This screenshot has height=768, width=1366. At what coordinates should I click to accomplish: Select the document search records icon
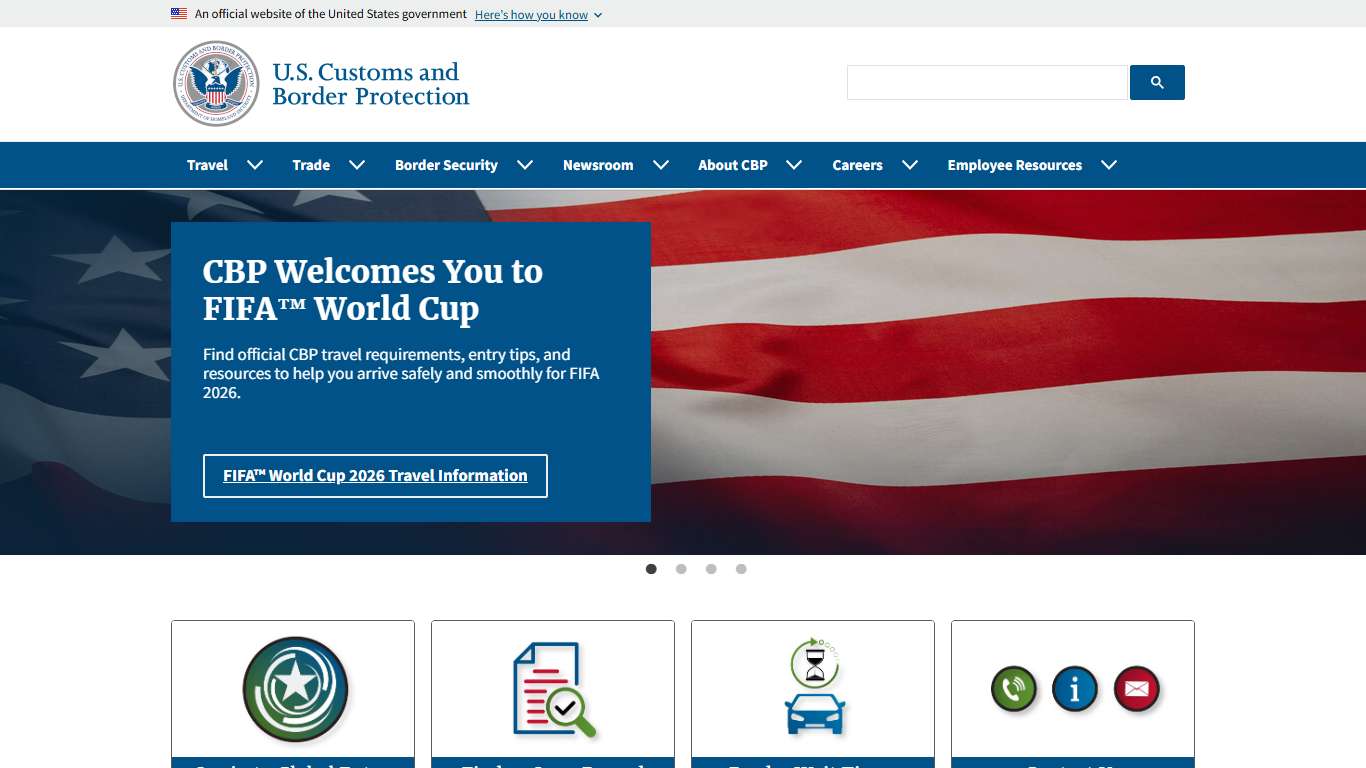click(x=552, y=689)
